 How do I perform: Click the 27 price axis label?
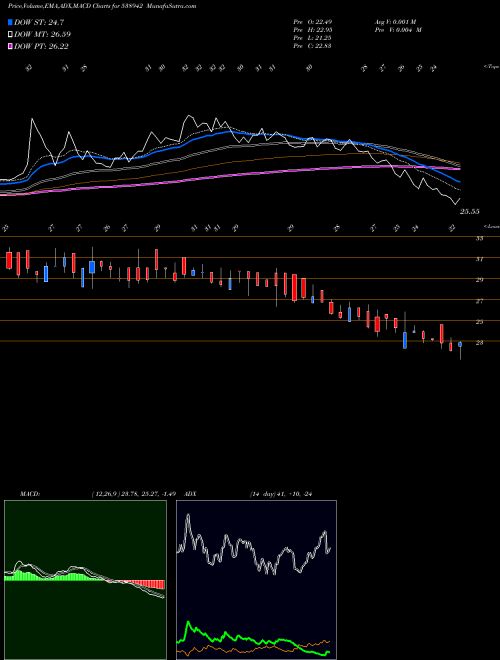(x=479, y=301)
